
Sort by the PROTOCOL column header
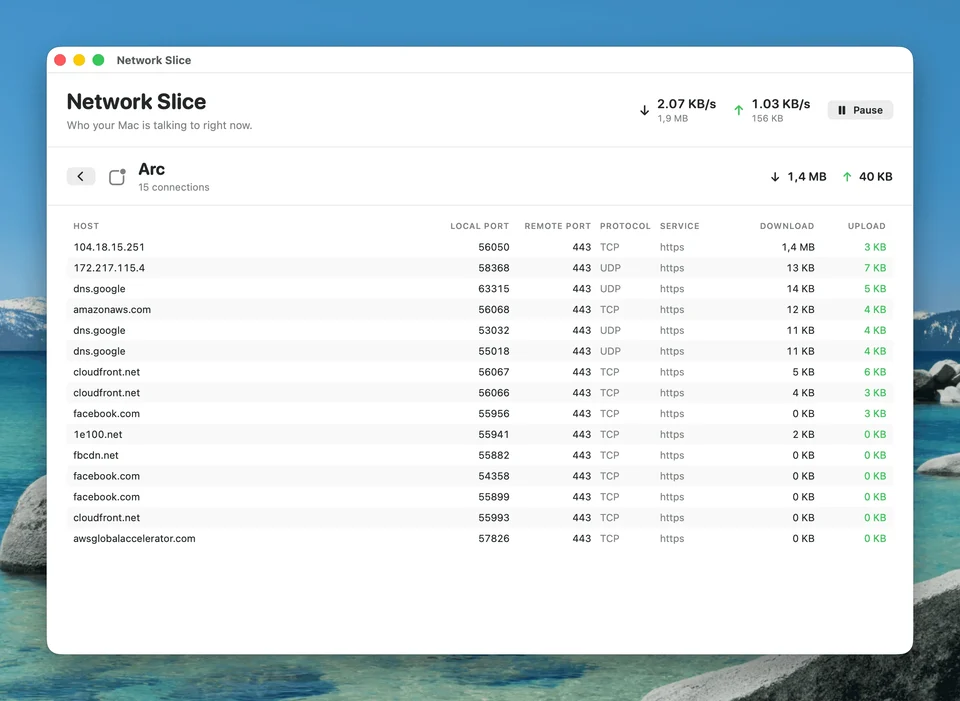coord(625,226)
